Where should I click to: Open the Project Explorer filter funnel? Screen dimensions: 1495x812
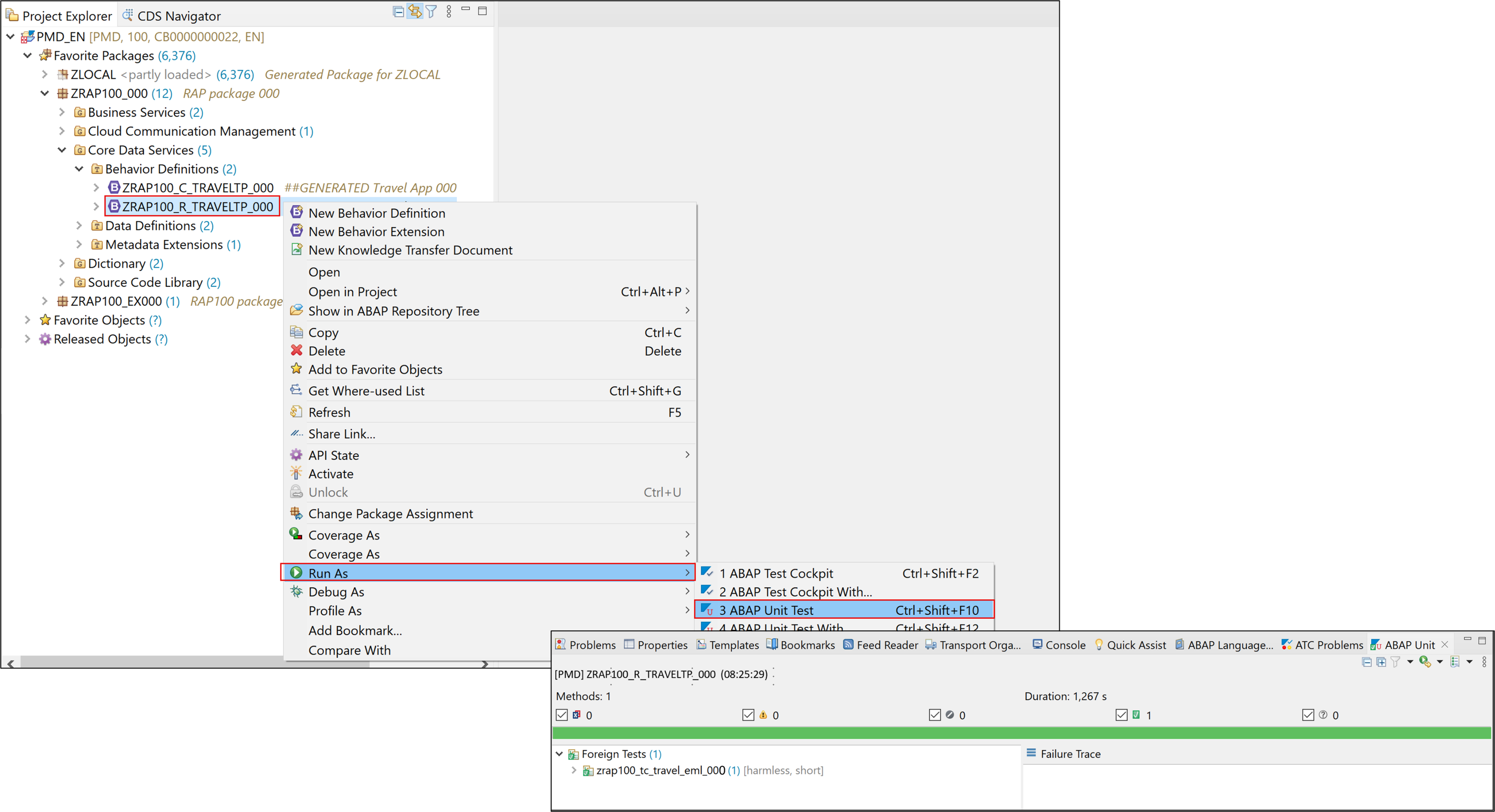tap(431, 11)
